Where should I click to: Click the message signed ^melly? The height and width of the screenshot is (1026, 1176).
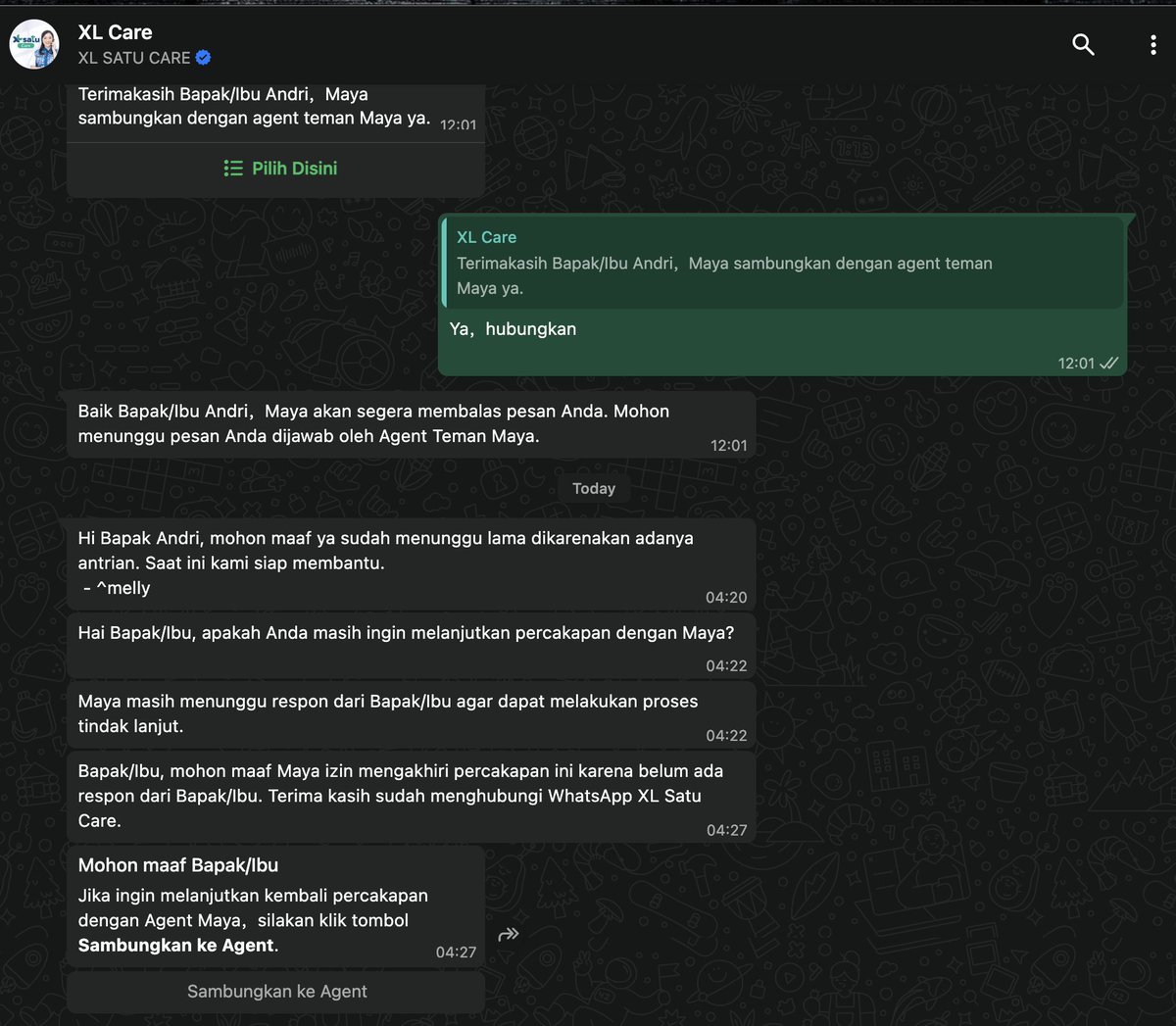pyautogui.click(x=411, y=563)
